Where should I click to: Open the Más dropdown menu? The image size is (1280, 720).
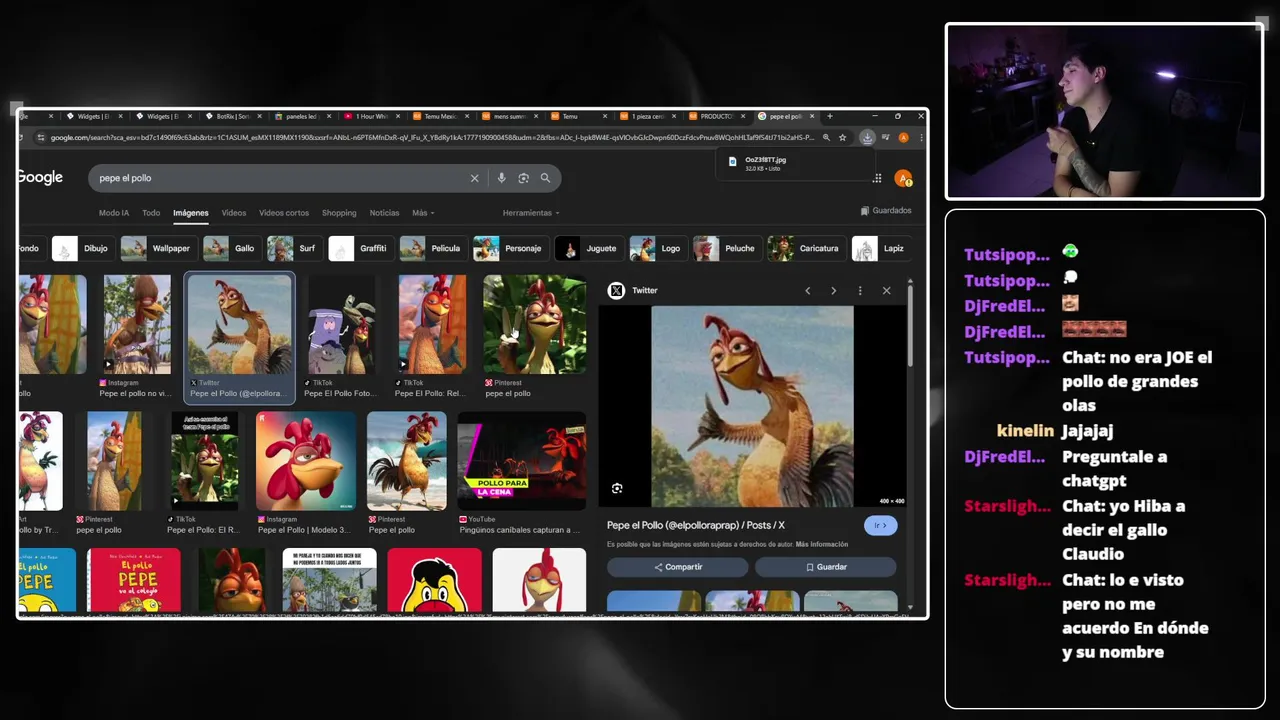pyautogui.click(x=422, y=213)
